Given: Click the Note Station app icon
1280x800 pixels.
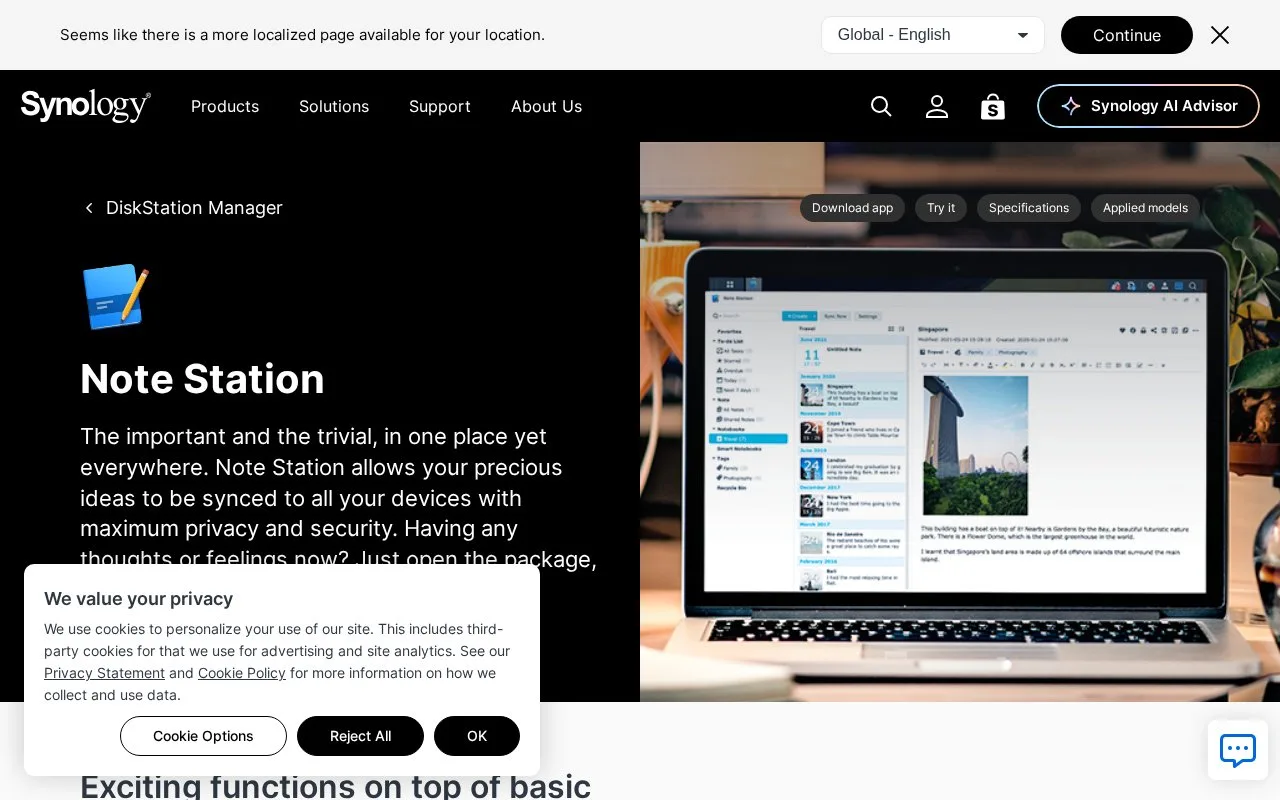Looking at the screenshot, I should click(x=116, y=297).
